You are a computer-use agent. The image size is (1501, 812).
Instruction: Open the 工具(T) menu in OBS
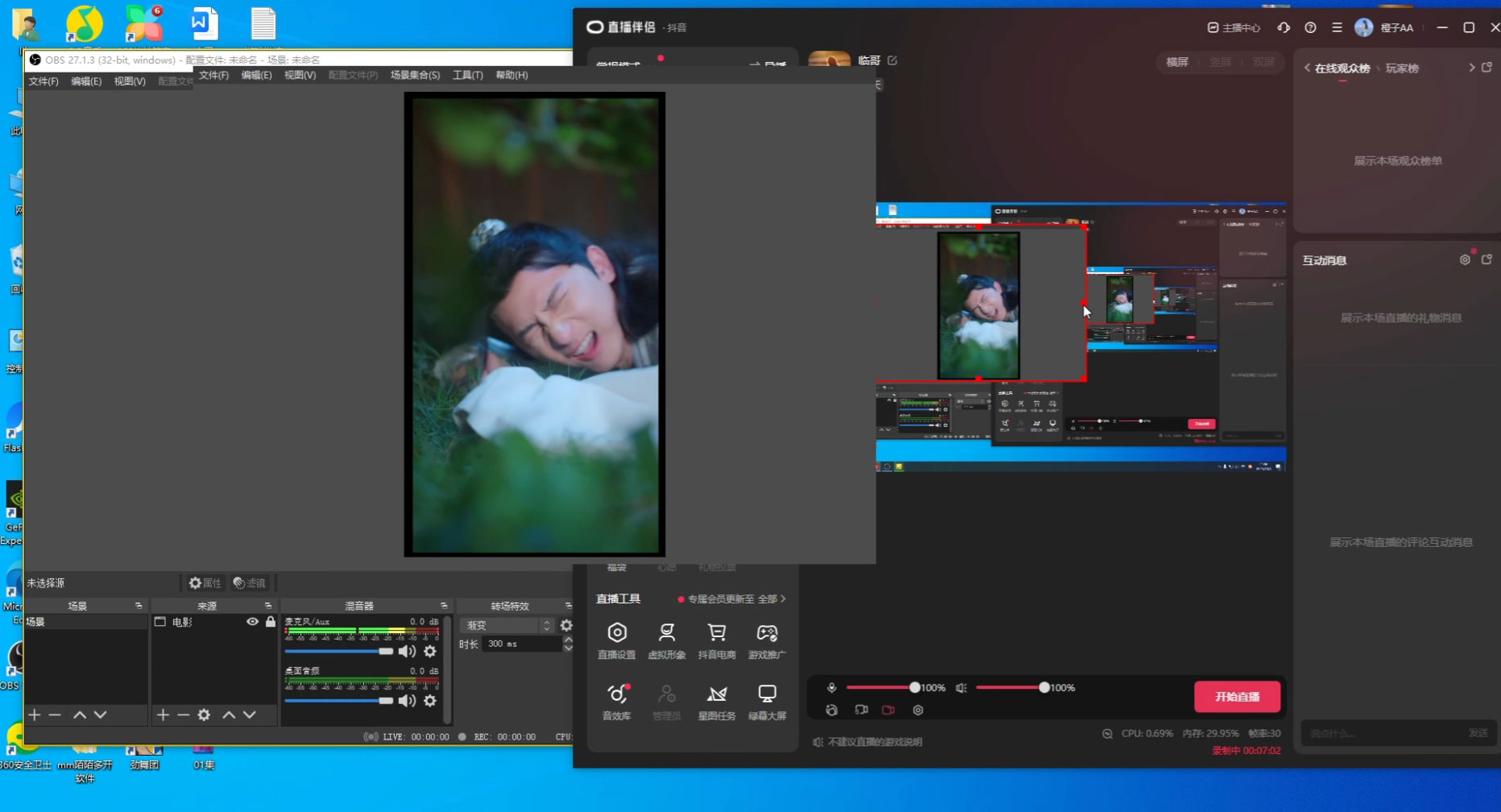[467, 75]
